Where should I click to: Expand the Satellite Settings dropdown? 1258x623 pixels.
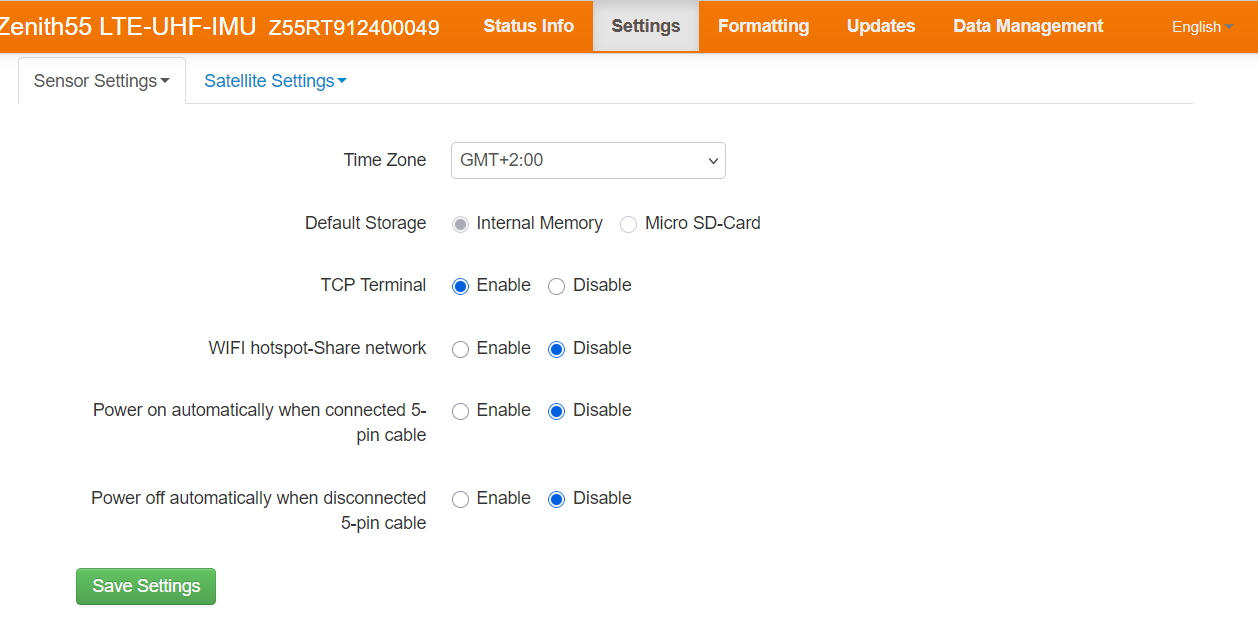coord(275,81)
